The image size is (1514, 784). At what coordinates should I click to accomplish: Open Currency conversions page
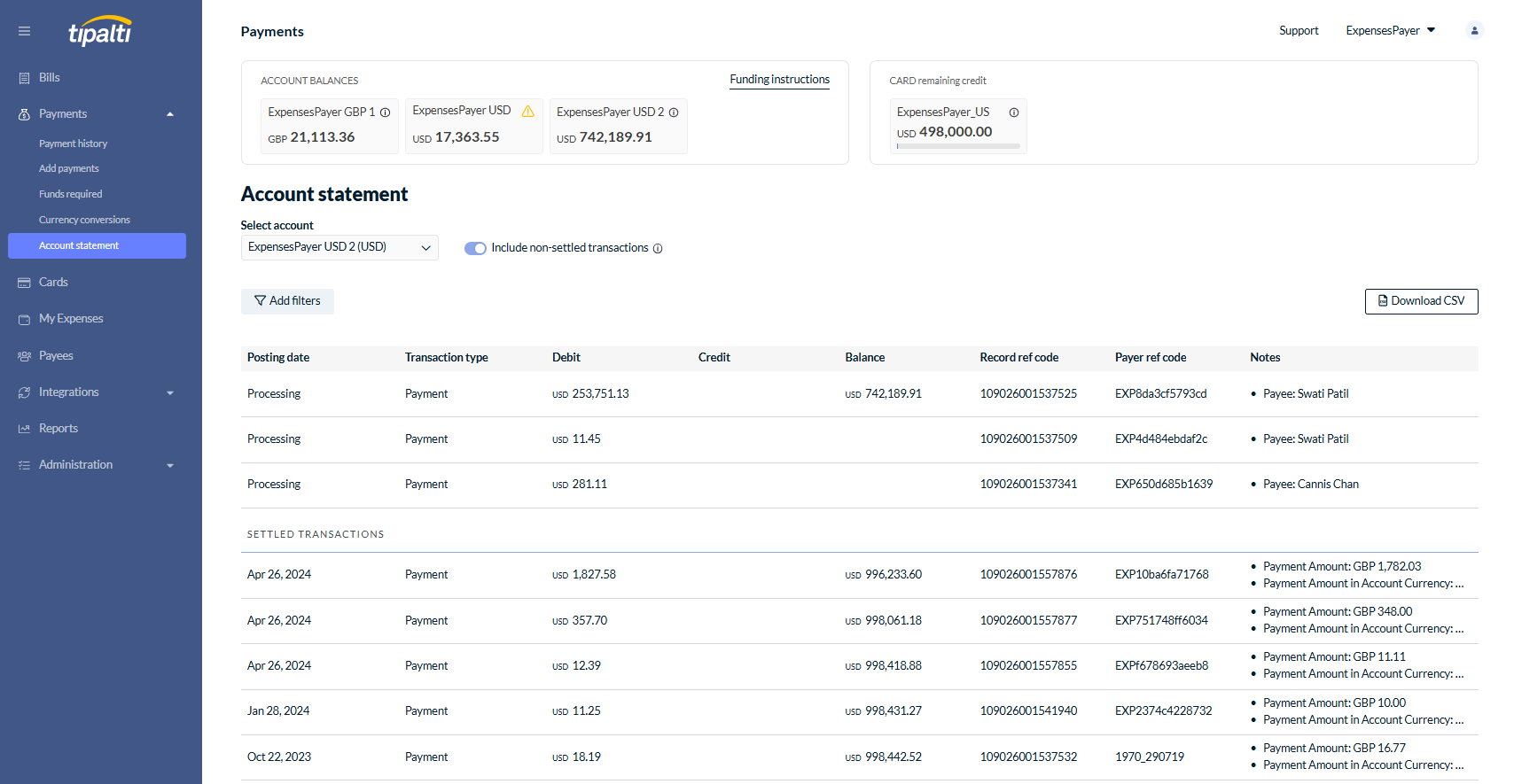pyautogui.click(x=84, y=220)
